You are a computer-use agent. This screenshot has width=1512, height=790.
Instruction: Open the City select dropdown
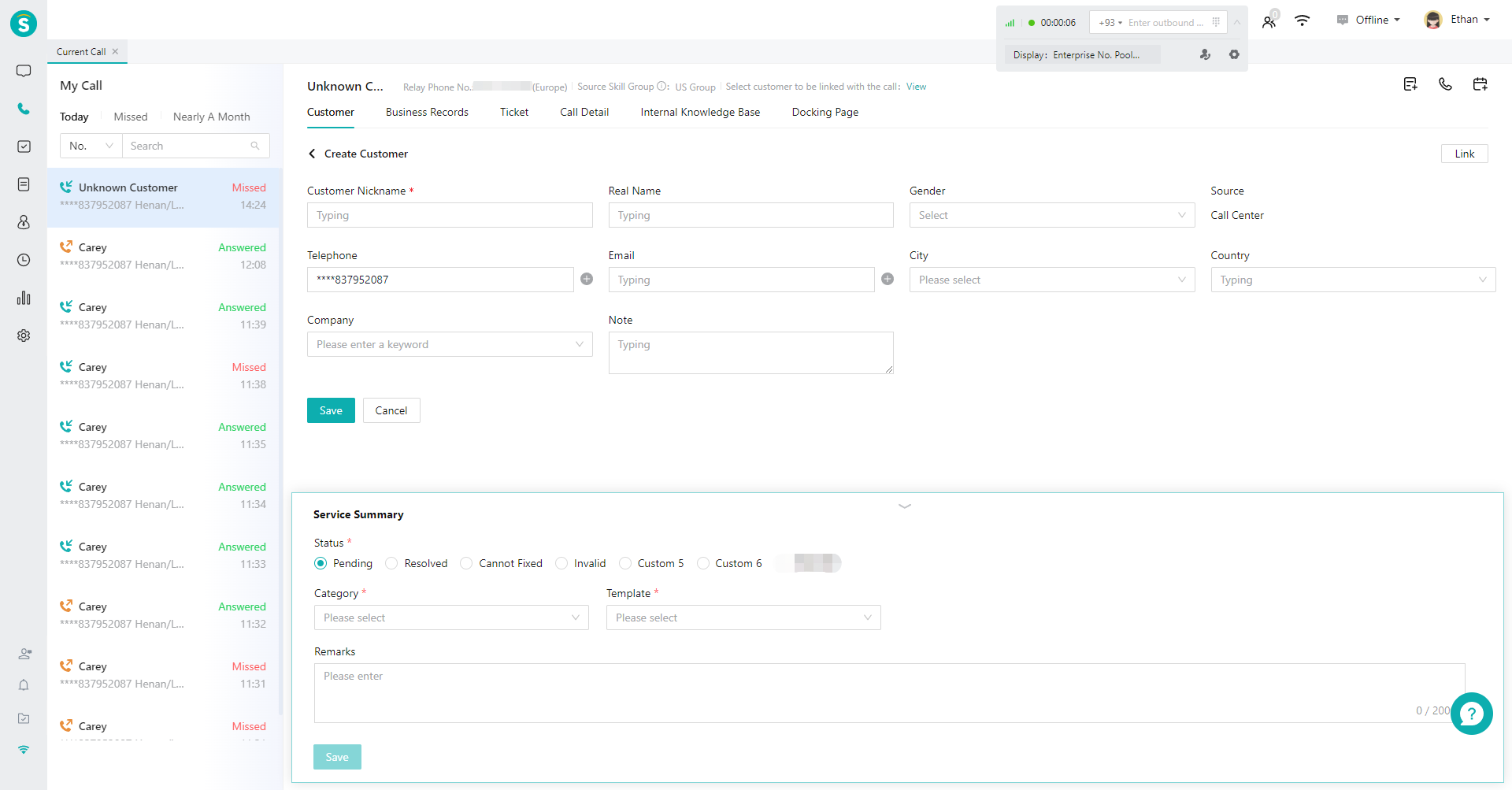(x=1052, y=280)
